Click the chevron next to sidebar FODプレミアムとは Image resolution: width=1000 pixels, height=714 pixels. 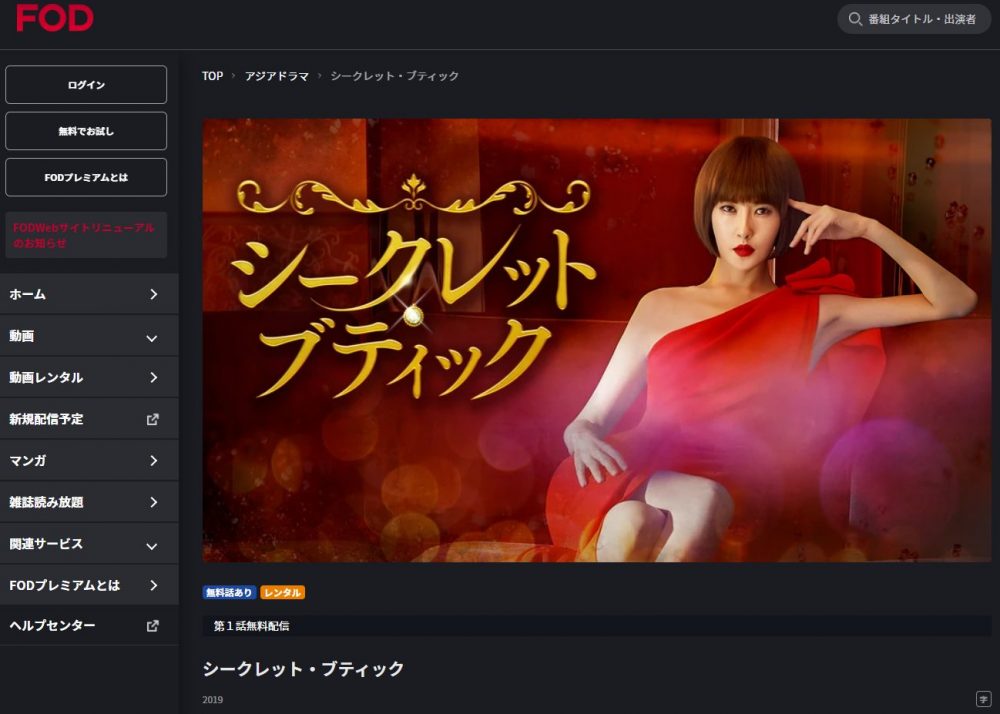tap(153, 585)
